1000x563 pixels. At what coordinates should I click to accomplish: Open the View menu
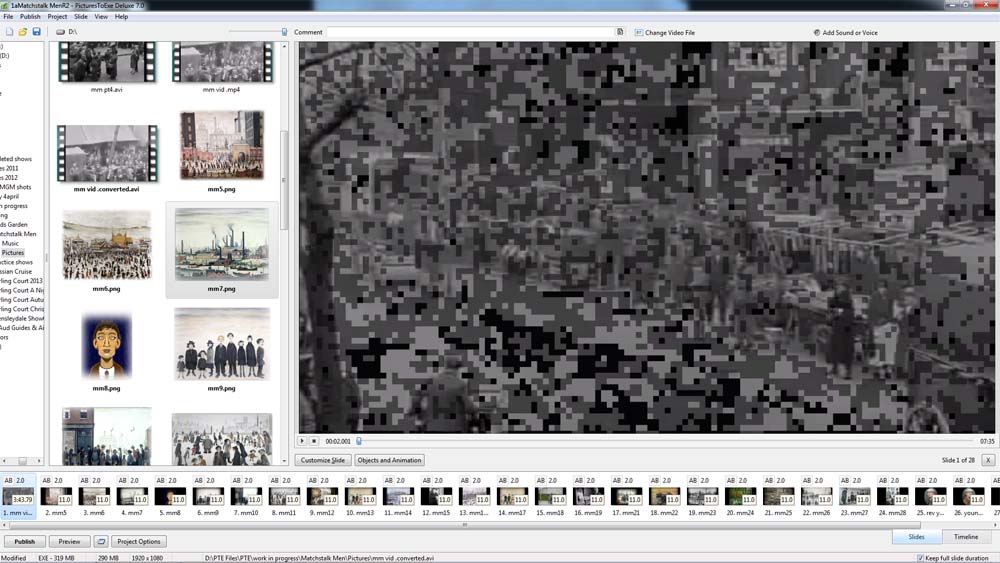coord(101,17)
